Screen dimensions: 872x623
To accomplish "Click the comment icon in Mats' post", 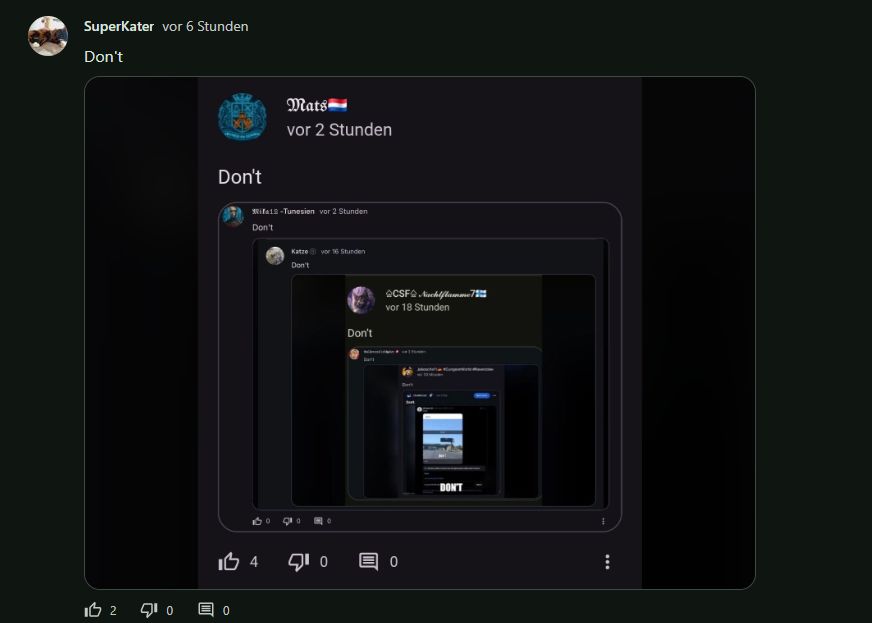I will tap(368, 562).
